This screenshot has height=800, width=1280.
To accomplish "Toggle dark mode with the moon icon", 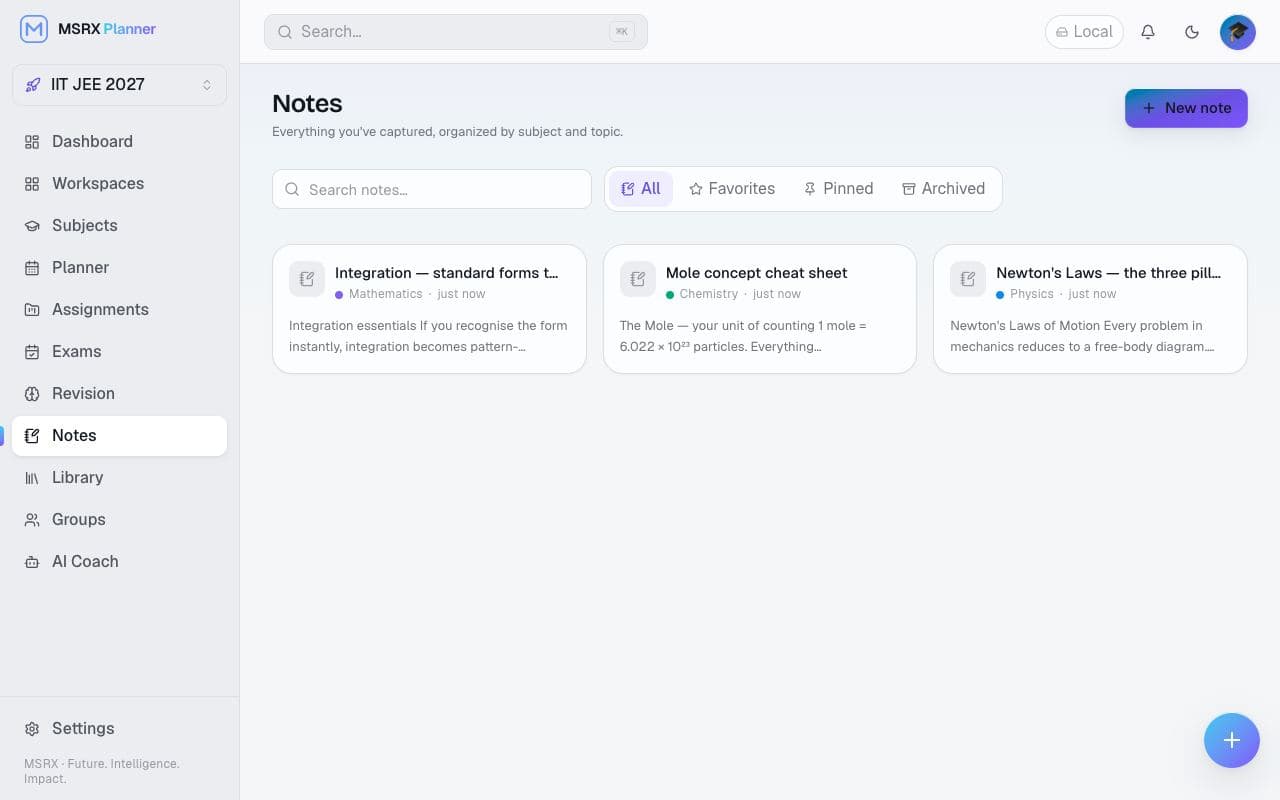I will (x=1192, y=32).
